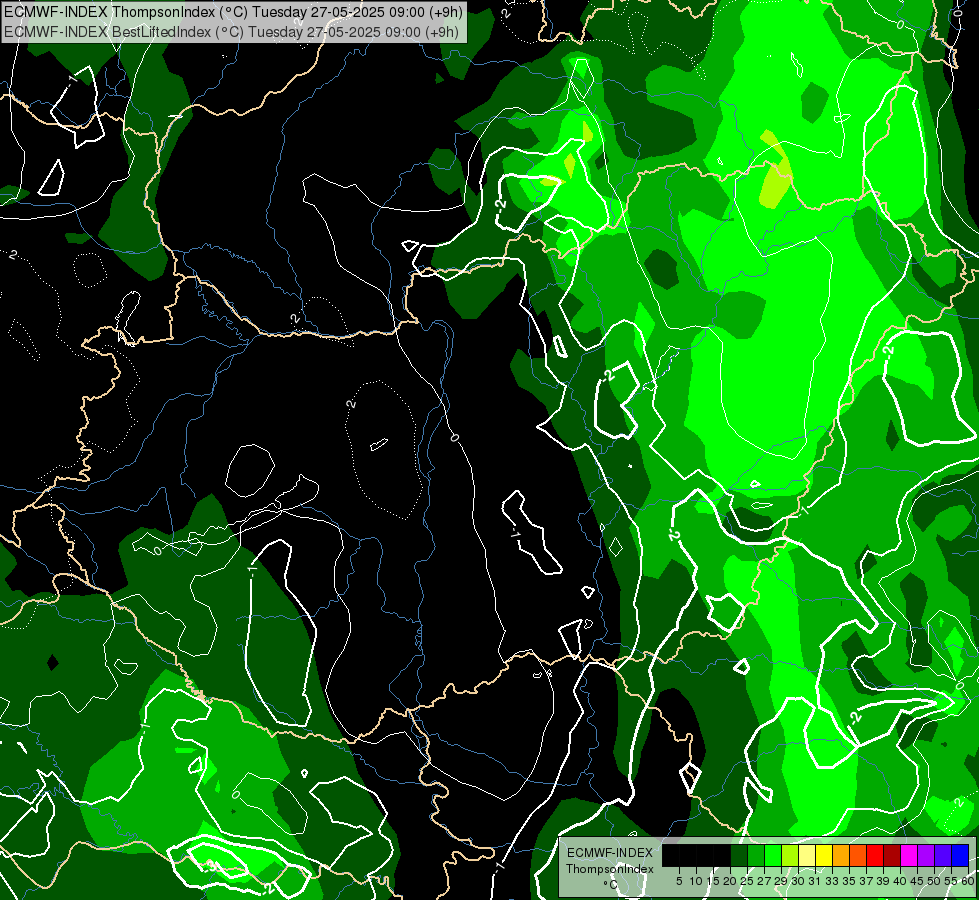This screenshot has width=979, height=900.
Task: Click the °C unit label in legend
Action: tap(610, 885)
